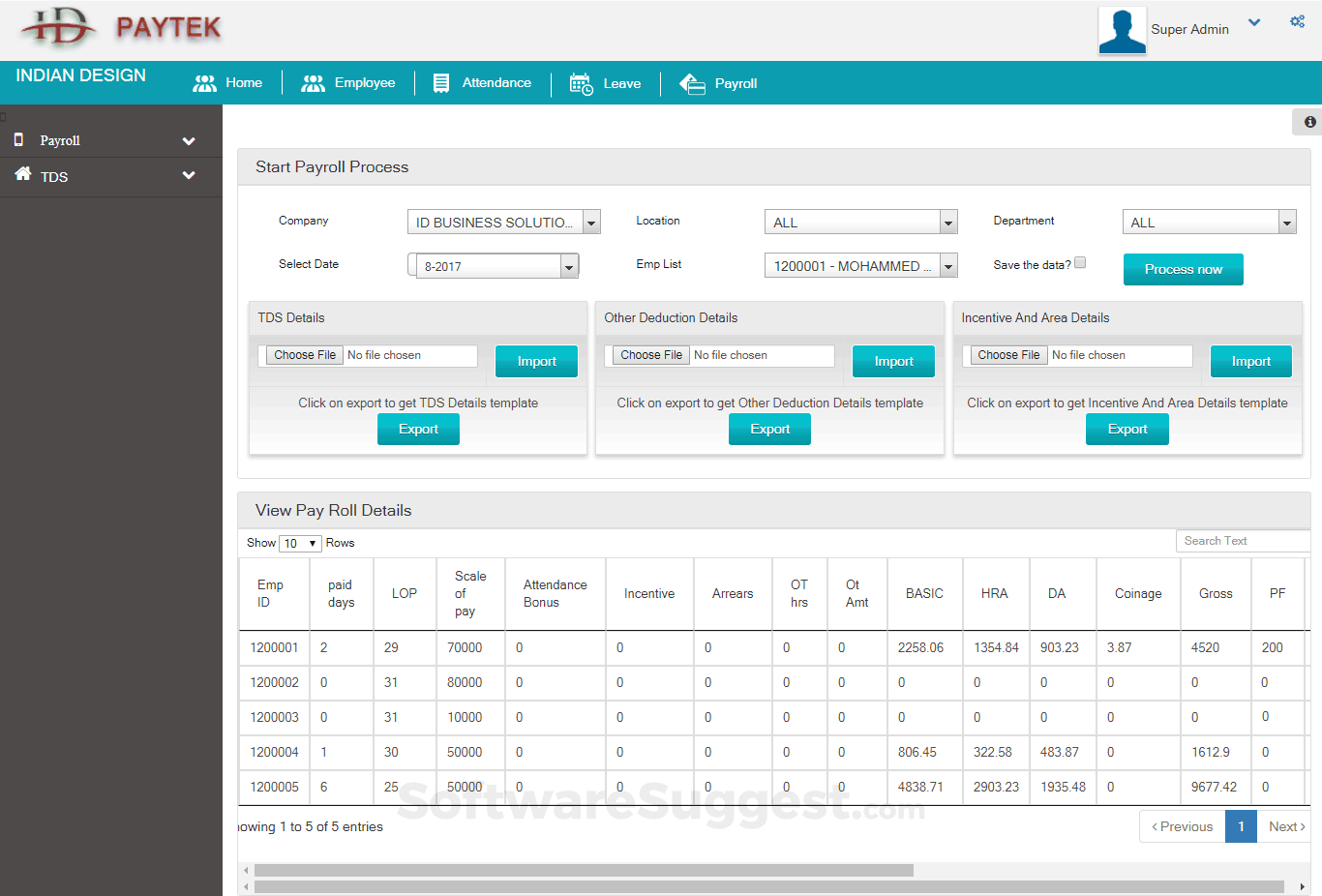The image size is (1322, 896).
Task: Collapse the Payroll sidebar section
Action: pos(190,139)
